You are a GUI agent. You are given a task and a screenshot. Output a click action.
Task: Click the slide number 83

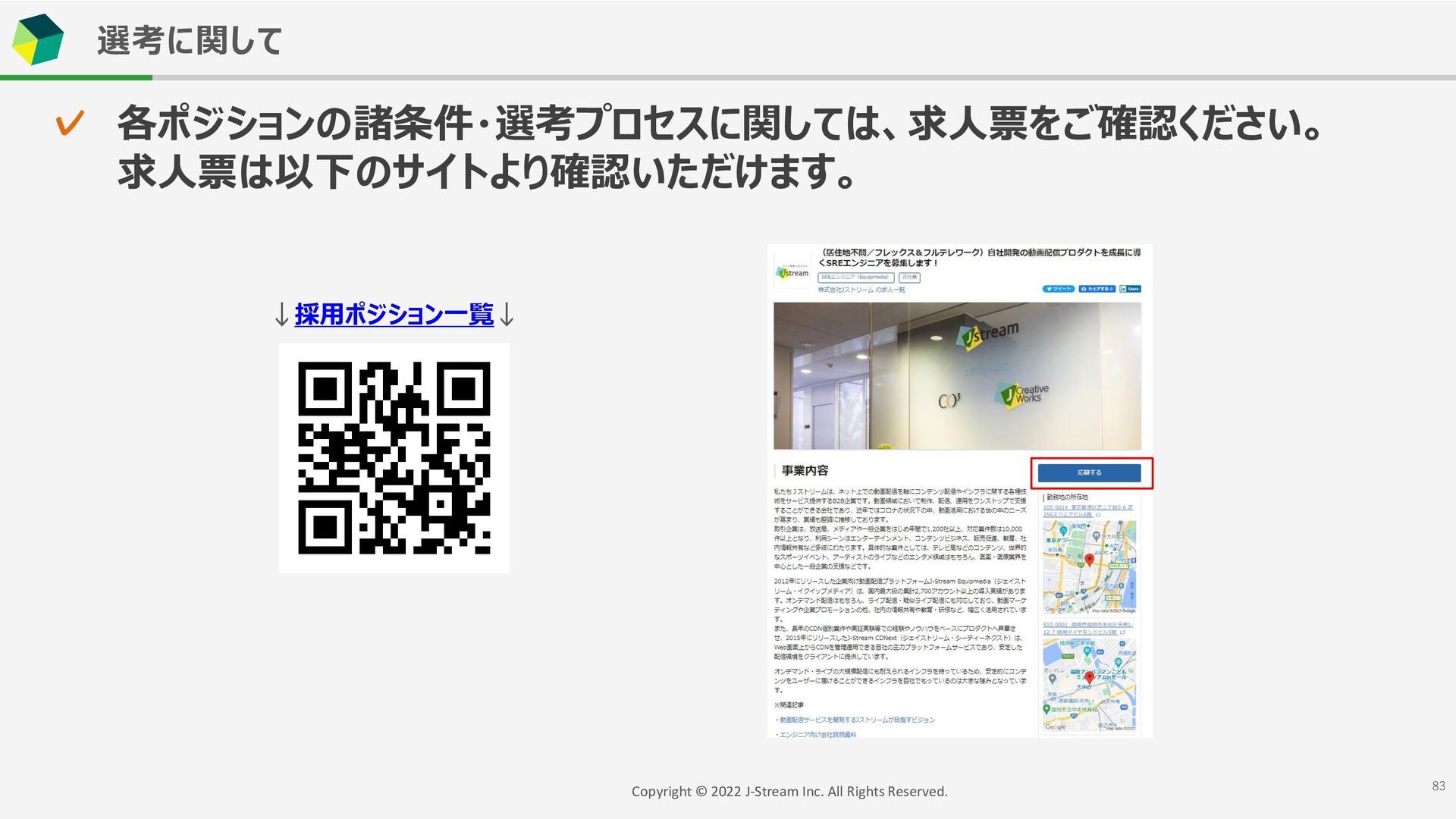click(1438, 786)
